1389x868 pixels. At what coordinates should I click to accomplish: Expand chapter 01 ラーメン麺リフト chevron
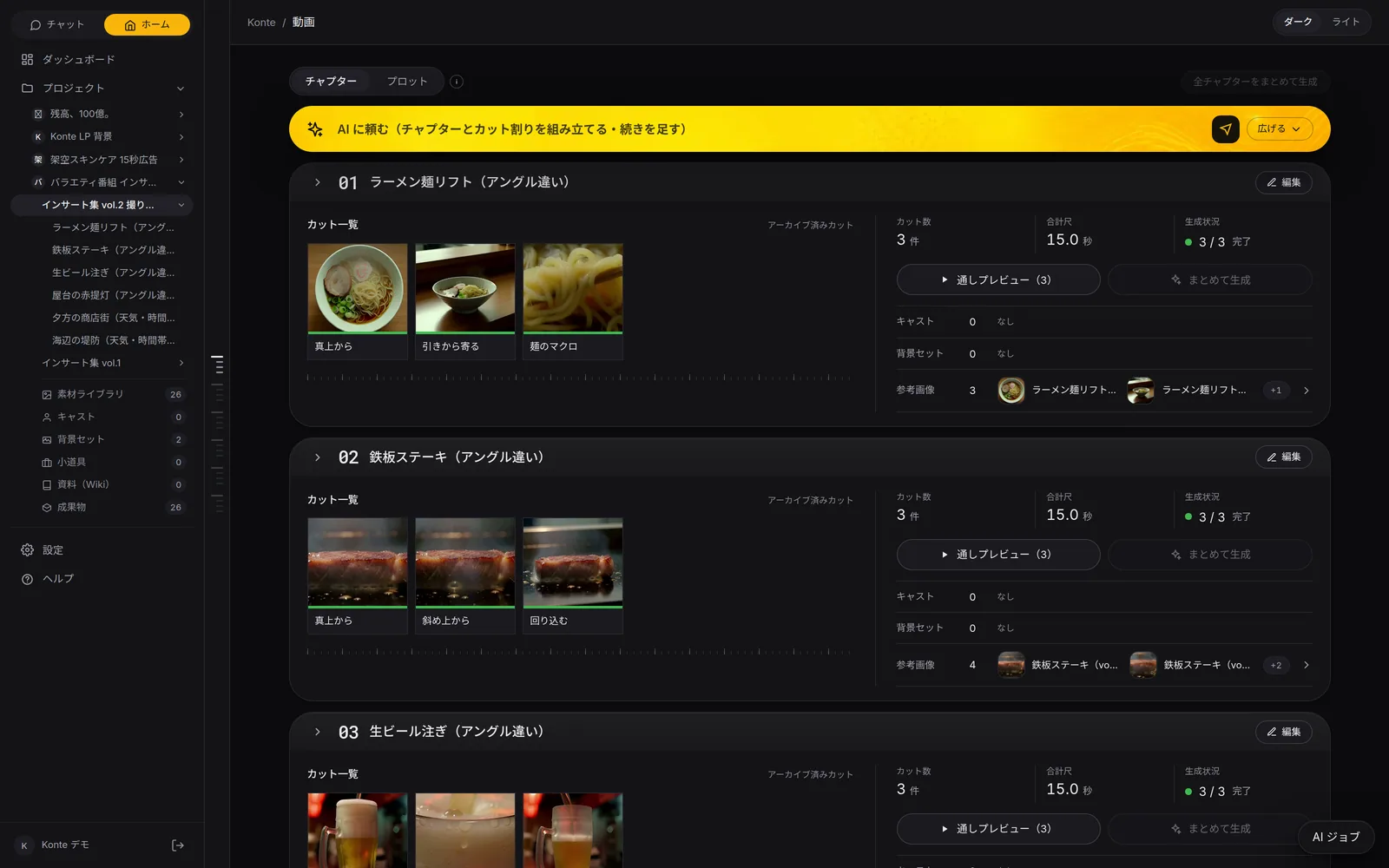[318, 182]
